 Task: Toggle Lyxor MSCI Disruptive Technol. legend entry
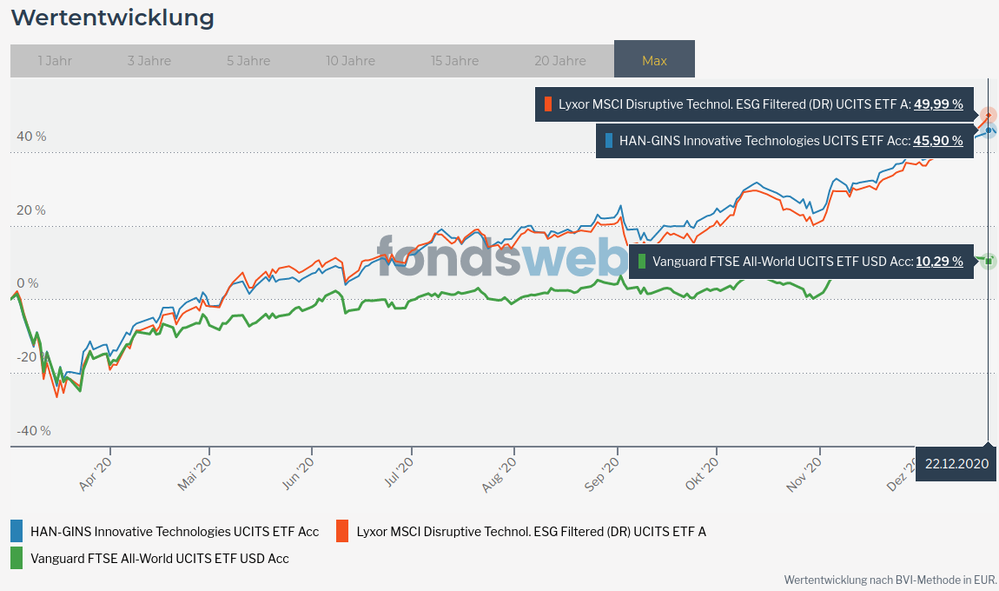pos(531,531)
